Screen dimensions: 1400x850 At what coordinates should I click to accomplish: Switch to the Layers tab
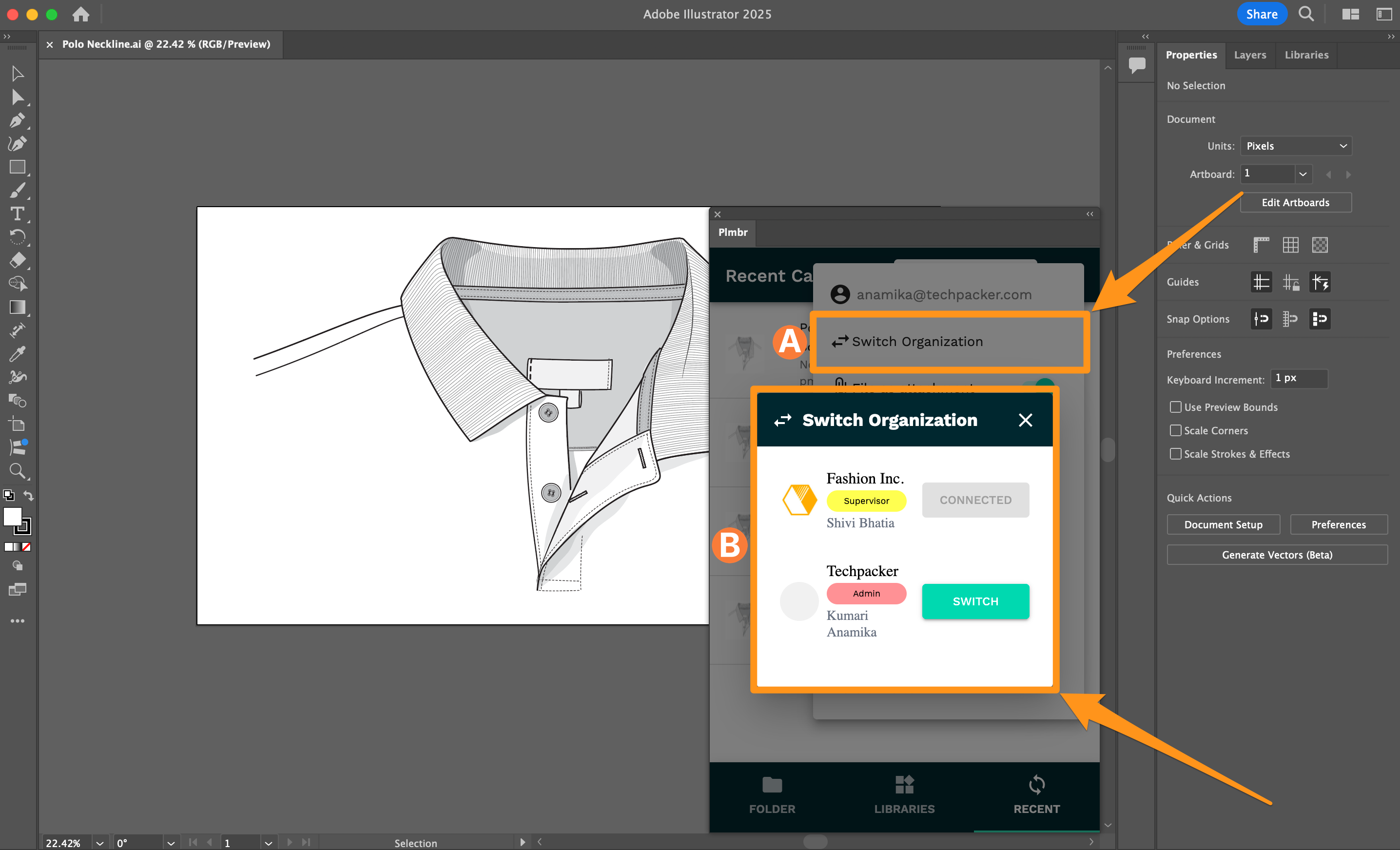point(1250,55)
